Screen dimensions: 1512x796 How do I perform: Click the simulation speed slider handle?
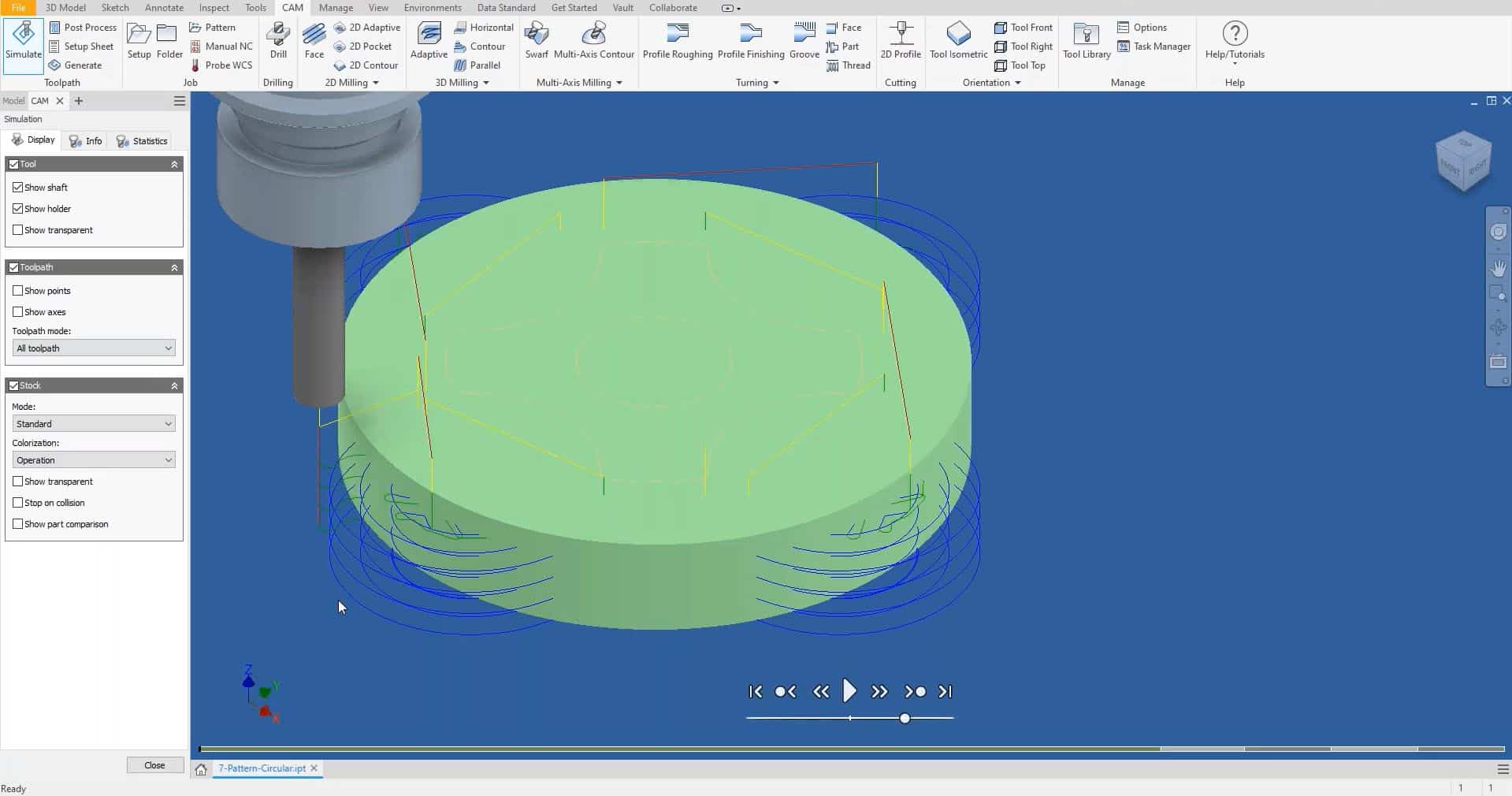[905, 718]
